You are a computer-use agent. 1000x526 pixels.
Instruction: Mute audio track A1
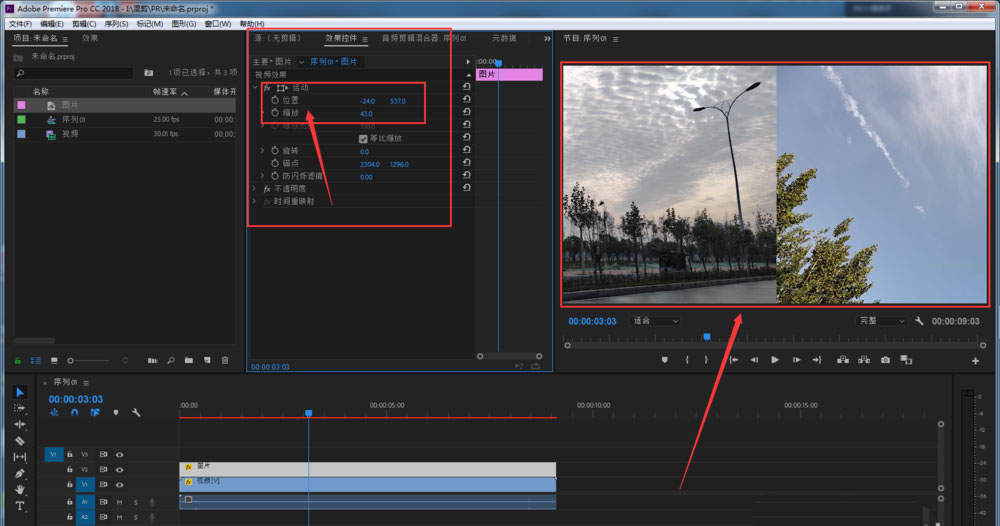point(119,502)
